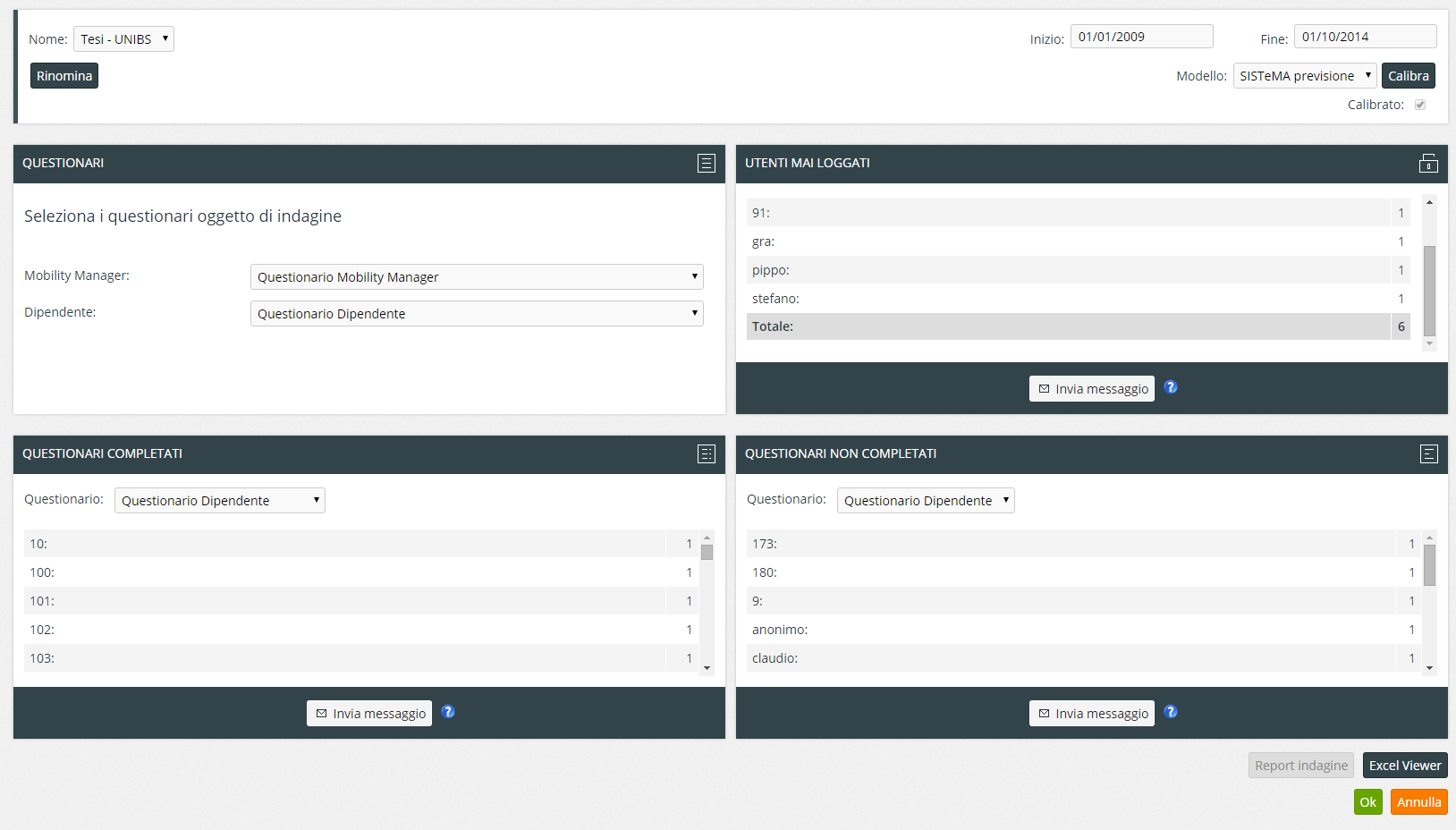Open the Excel Viewer
The width and height of the screenshot is (1456, 830).
pos(1405,766)
